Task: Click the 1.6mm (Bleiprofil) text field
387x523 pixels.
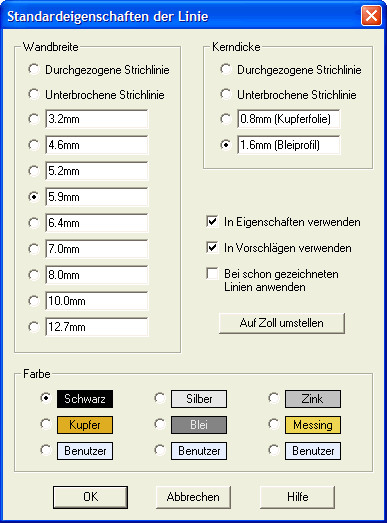Action: [x=289, y=145]
